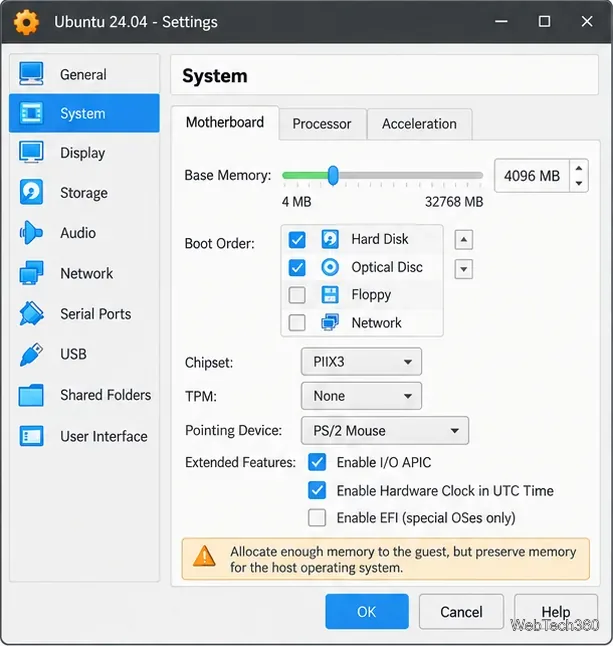Enable the EFI (special OSes only) checkbox
Image resolution: width=613 pixels, height=646 pixels.
tap(317, 517)
